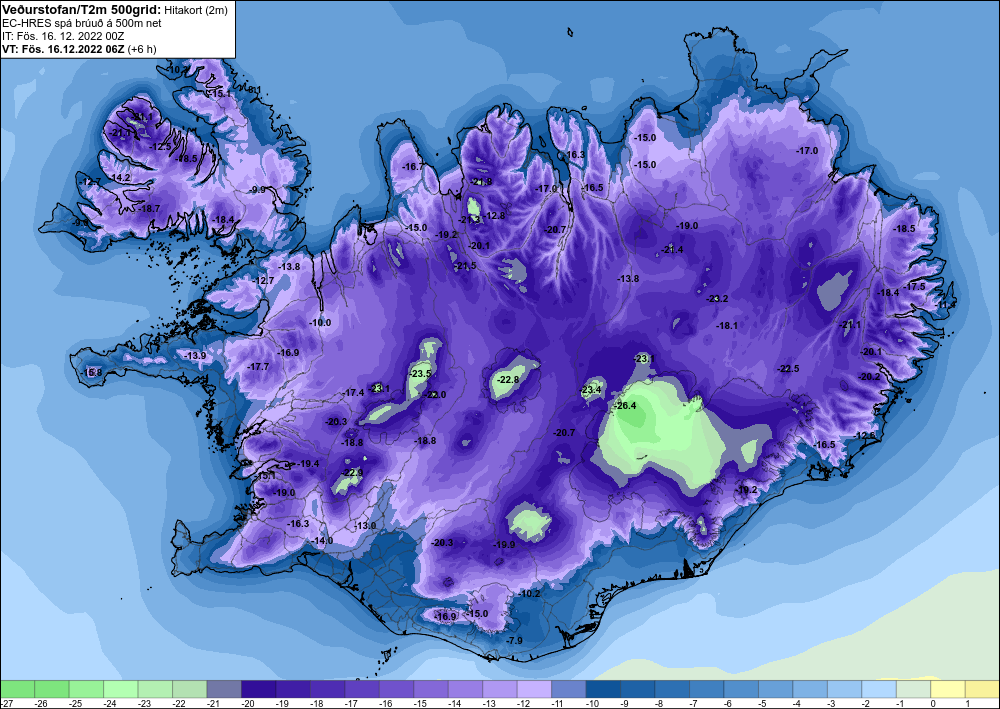Image resolution: width=1000 pixels, height=709 pixels.
Task: Click the -17.7 temperature label
Action: 258,367
